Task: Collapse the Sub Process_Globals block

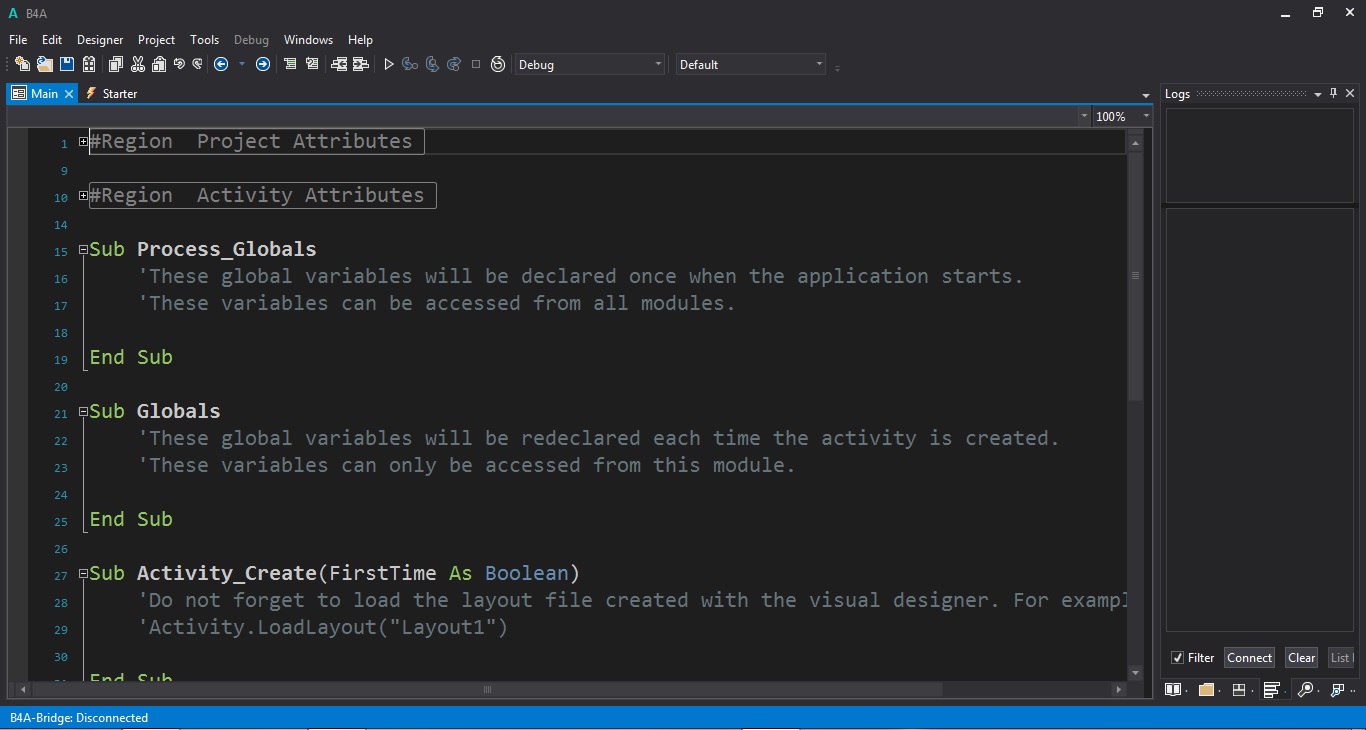Action: pyautogui.click(x=83, y=250)
